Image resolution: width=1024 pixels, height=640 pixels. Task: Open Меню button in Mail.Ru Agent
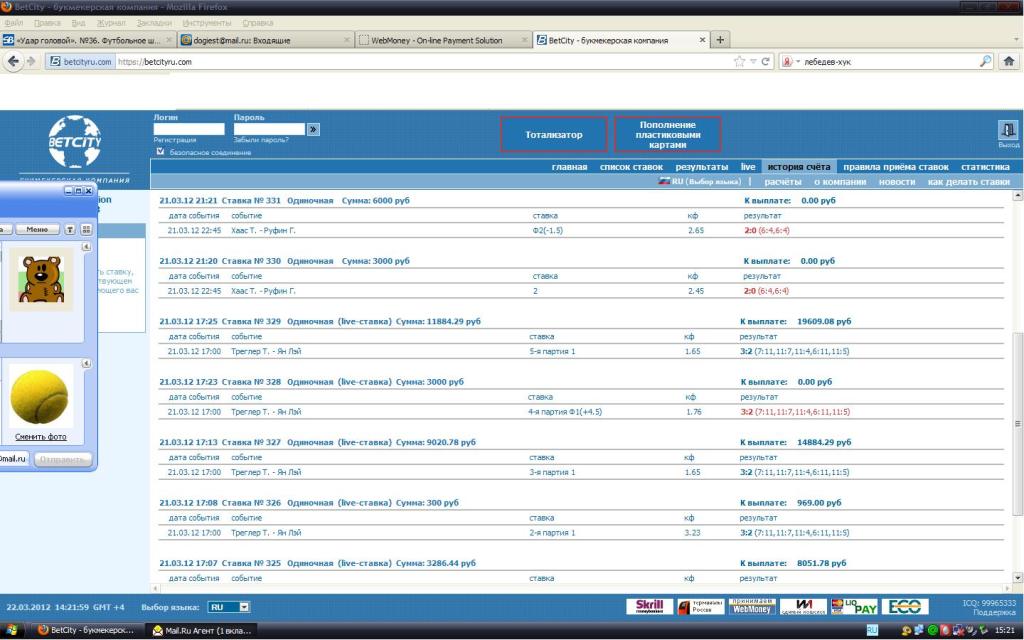coord(37,229)
